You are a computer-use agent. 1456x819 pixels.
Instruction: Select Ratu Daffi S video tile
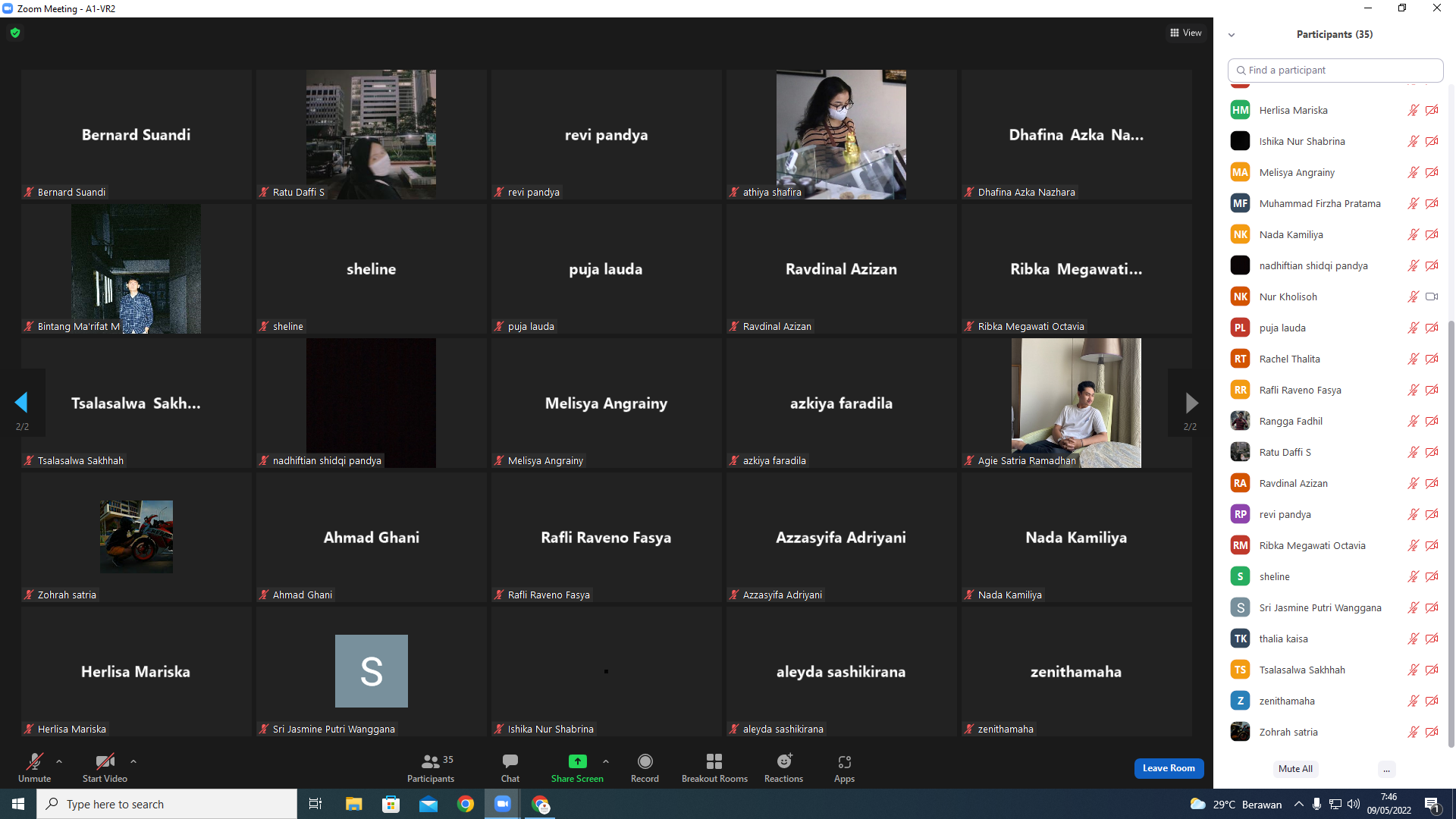tap(371, 134)
